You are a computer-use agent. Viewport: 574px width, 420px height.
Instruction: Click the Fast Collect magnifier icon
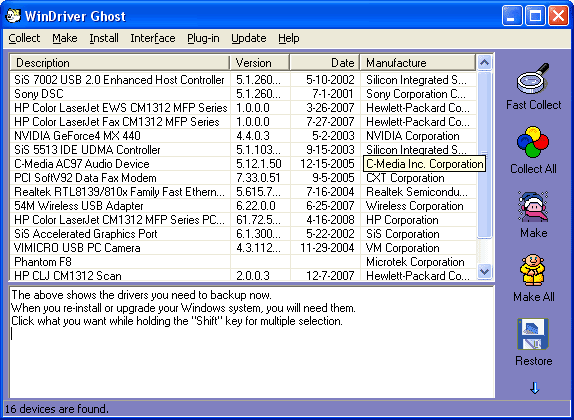coord(533,78)
